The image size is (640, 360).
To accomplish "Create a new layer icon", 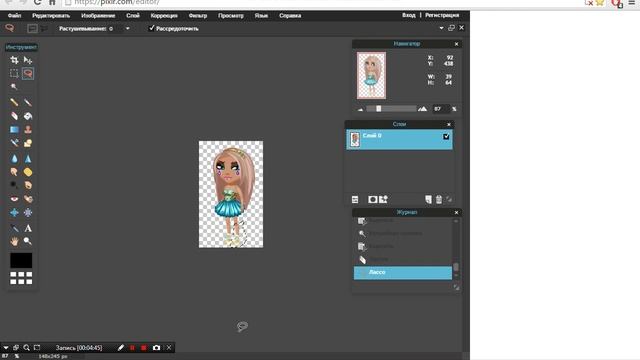I will tap(428, 199).
